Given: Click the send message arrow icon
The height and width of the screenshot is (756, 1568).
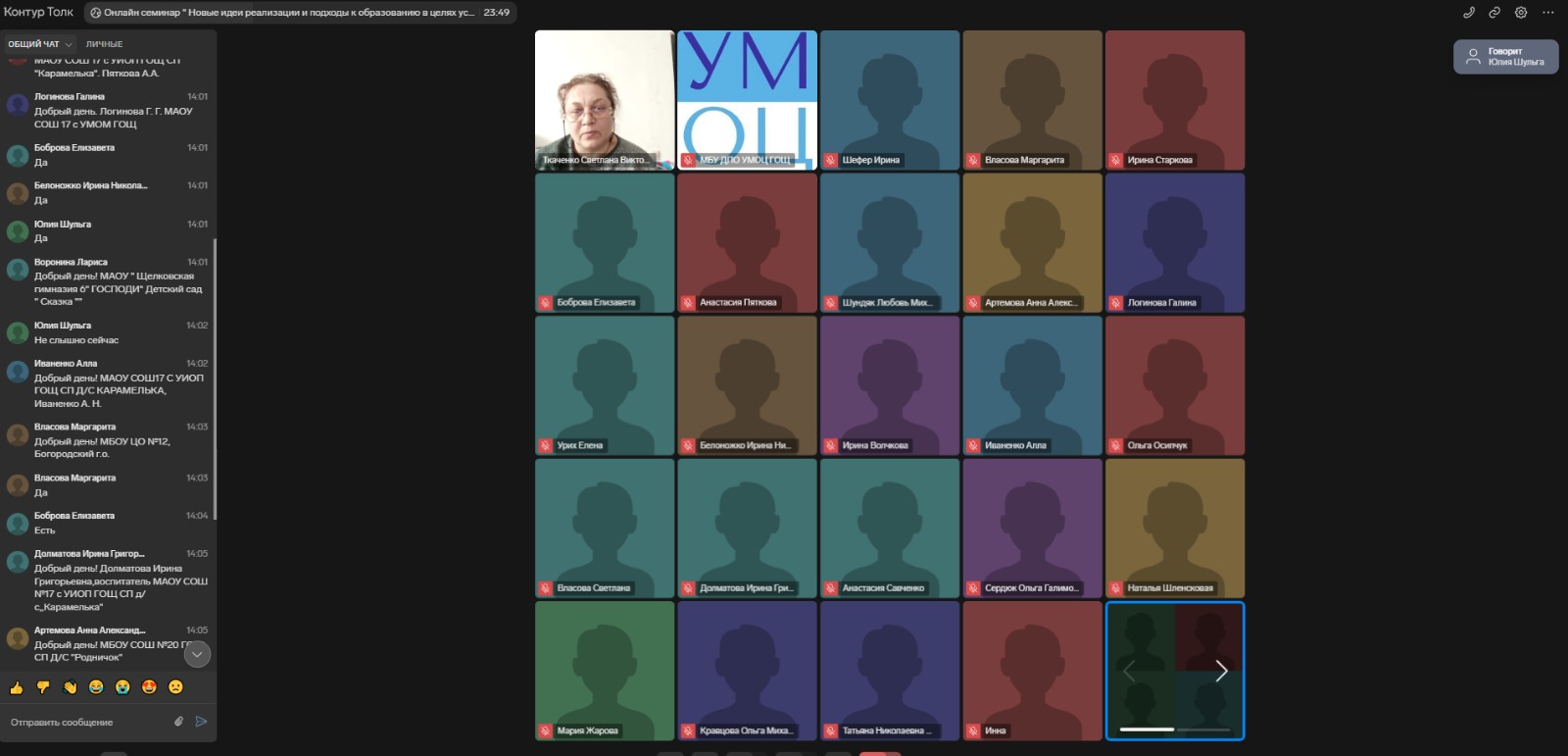Looking at the screenshot, I should coord(201,722).
